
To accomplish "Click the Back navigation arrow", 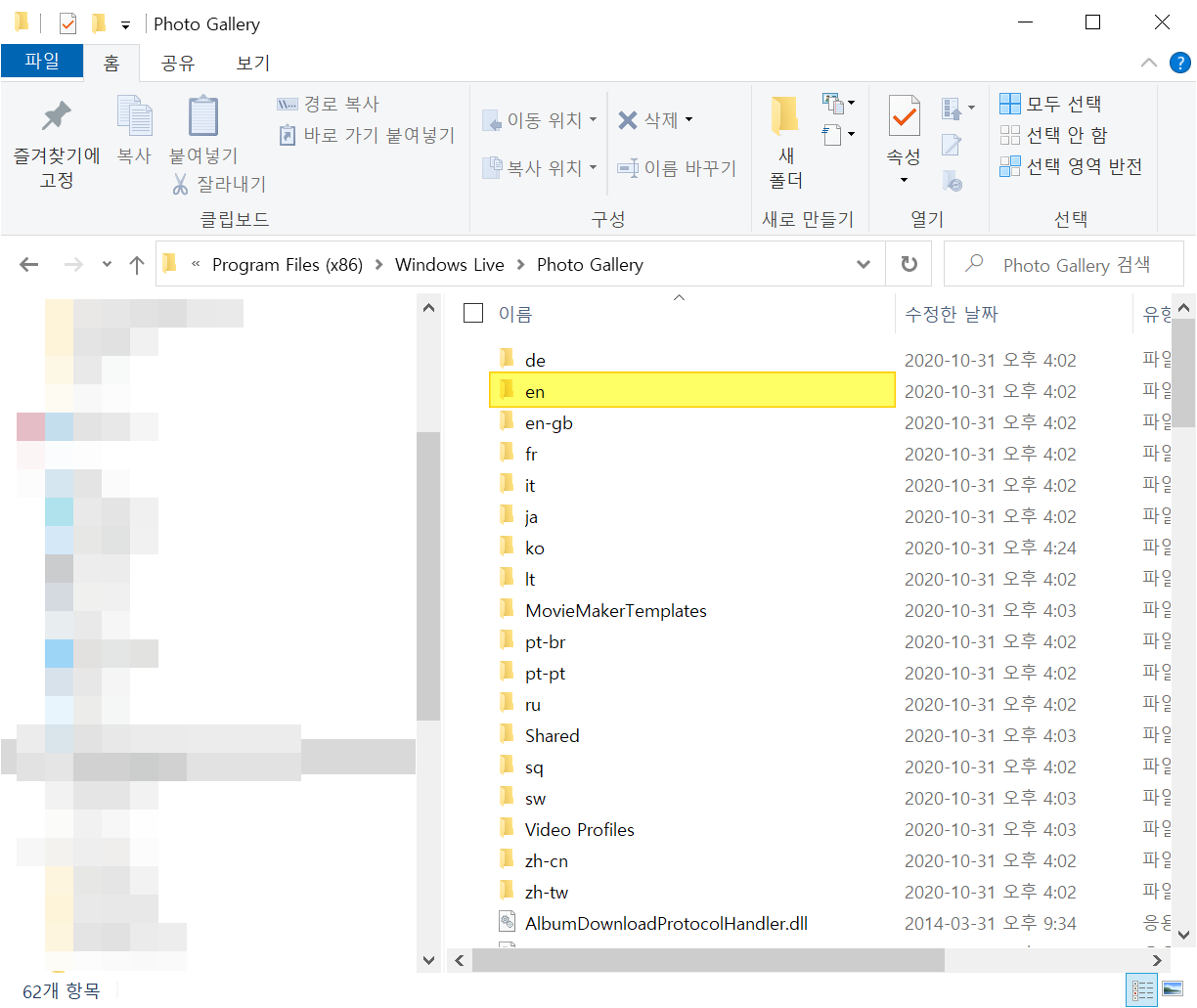I will click(29, 264).
